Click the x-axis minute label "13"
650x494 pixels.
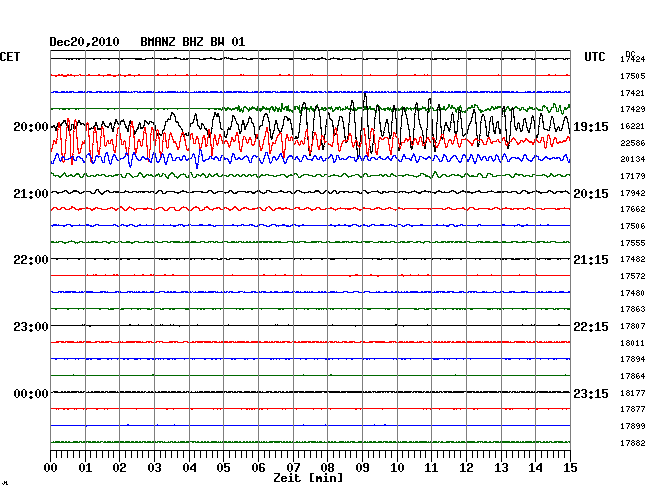pos(501,468)
